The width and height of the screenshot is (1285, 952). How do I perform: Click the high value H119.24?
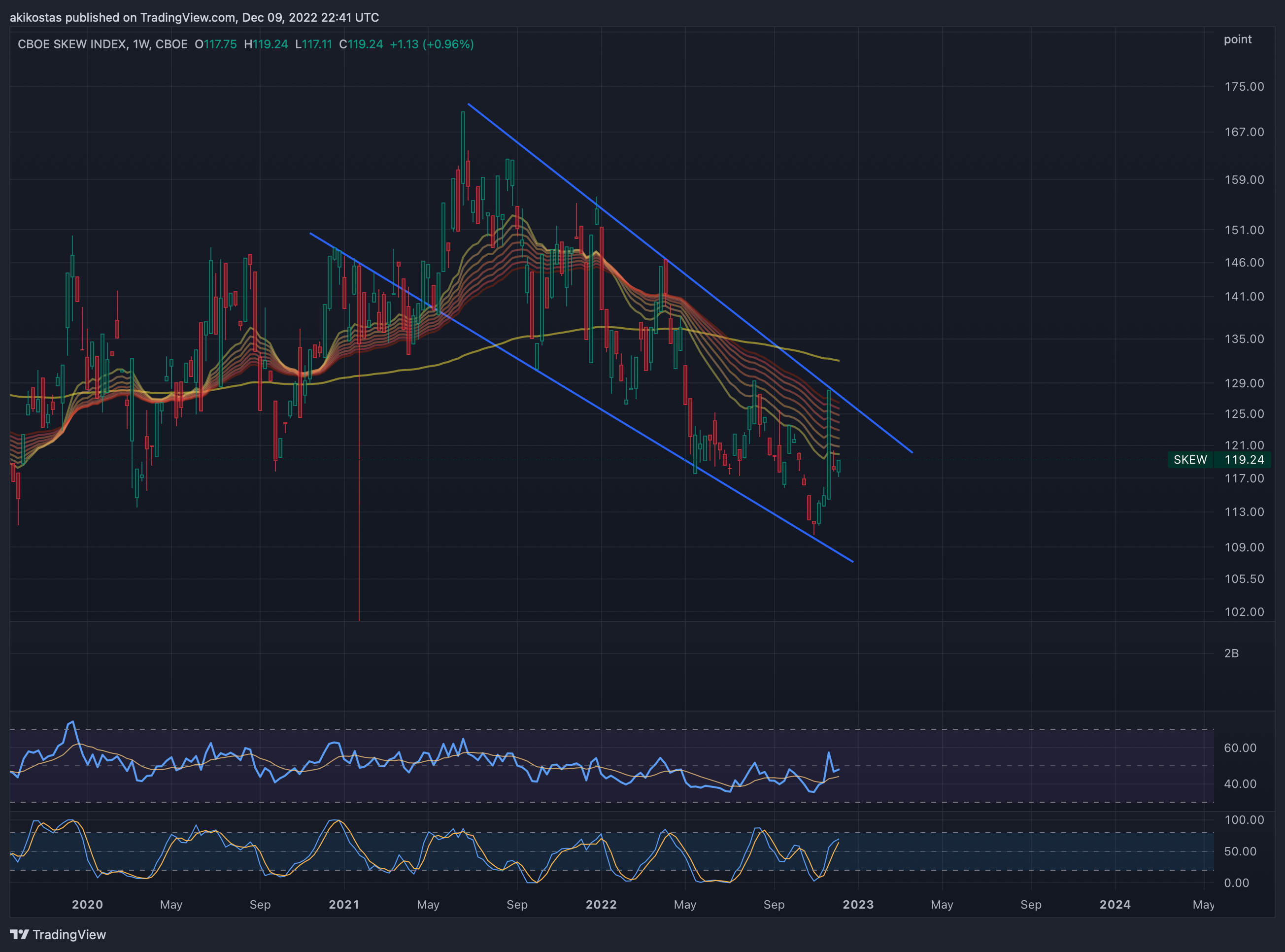(266, 44)
